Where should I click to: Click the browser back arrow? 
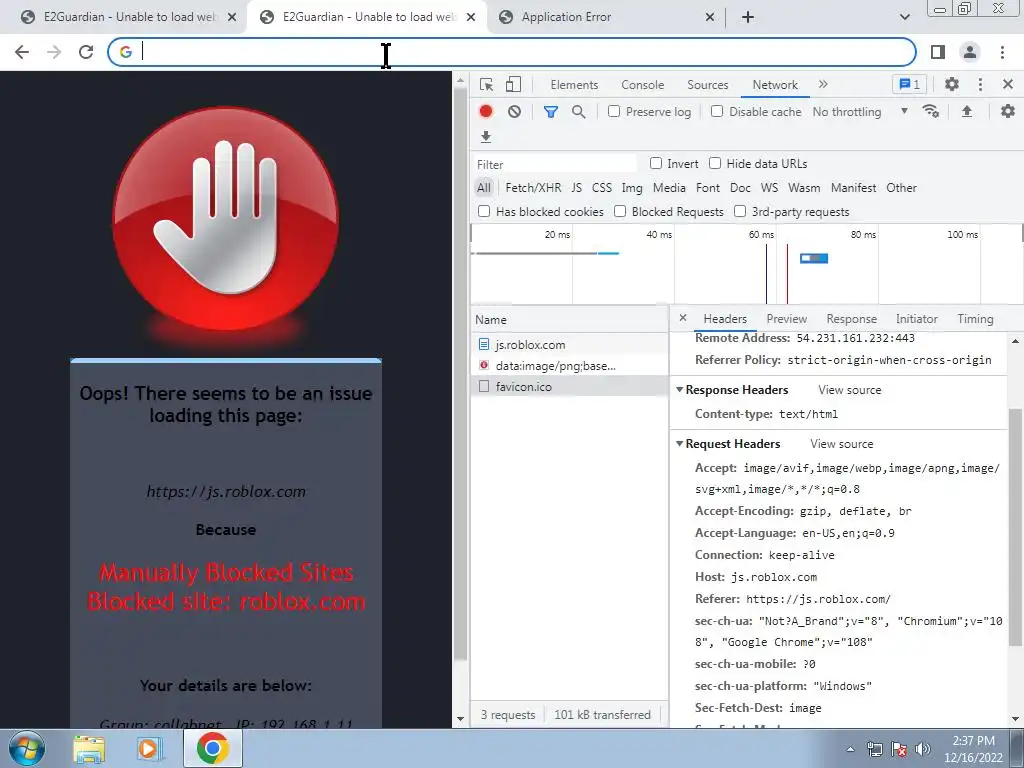(22, 52)
